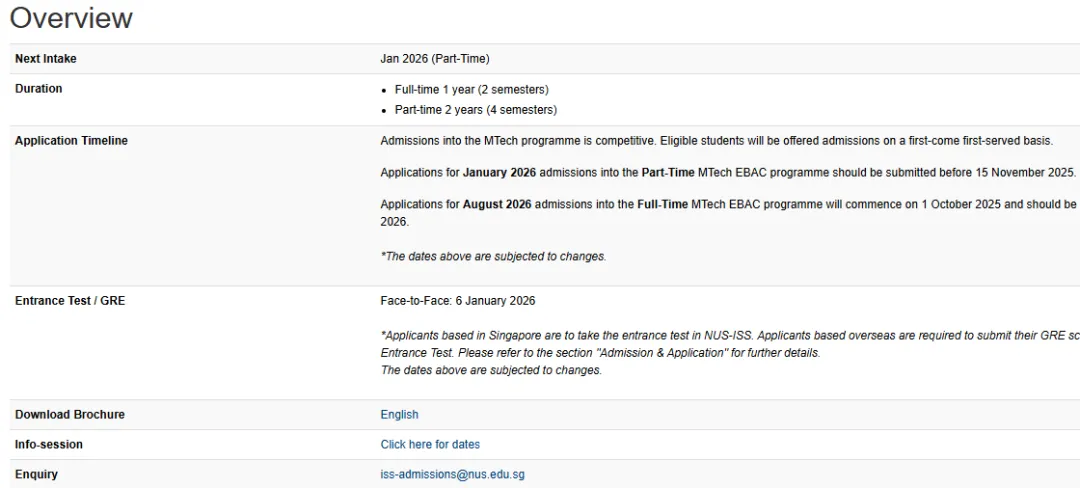Select the Next Intake row label
This screenshot has width=1080, height=488.
pyautogui.click(x=46, y=59)
